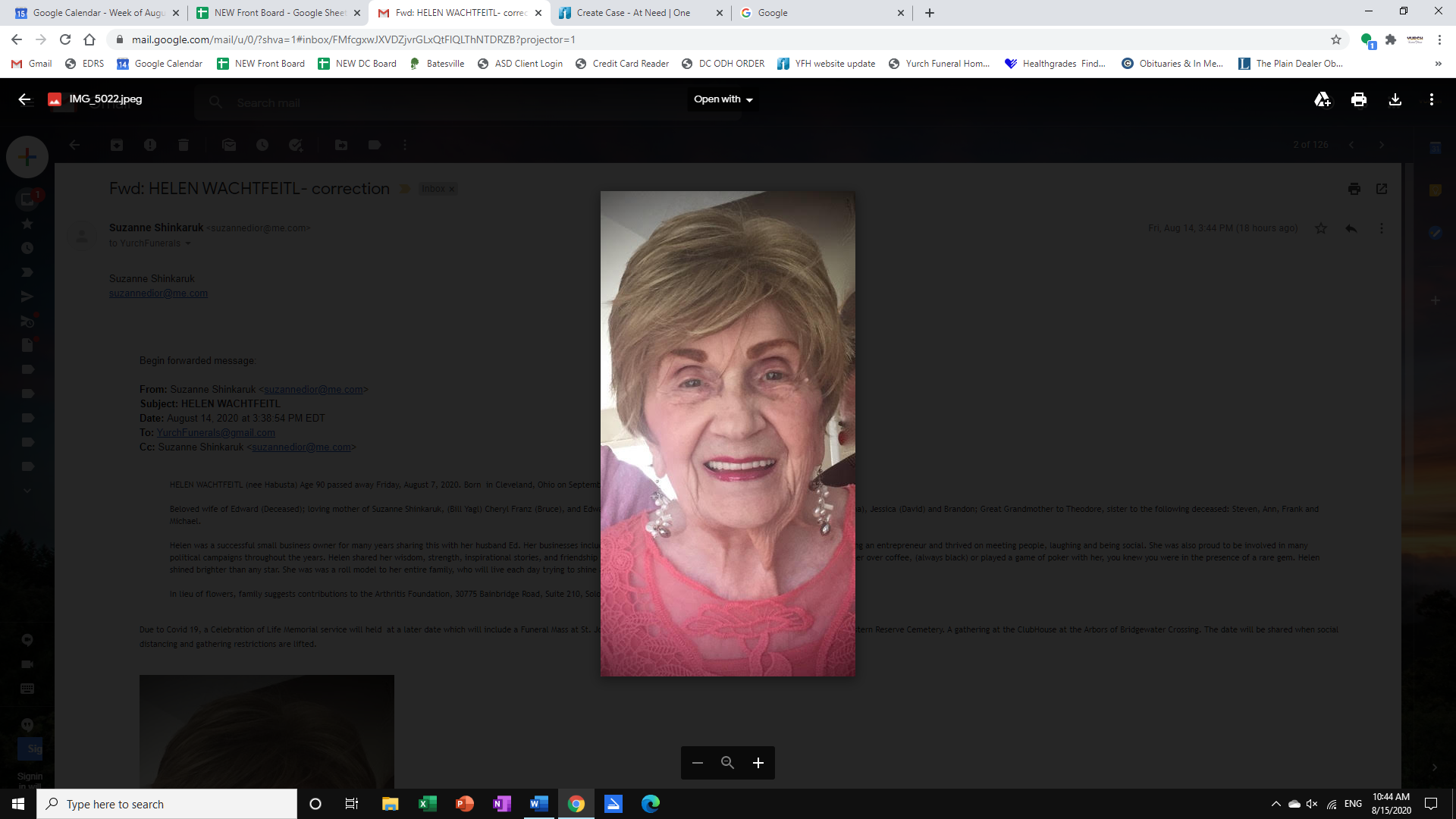1456x819 pixels.
Task: Open the preview more options menu
Action: click(1431, 99)
